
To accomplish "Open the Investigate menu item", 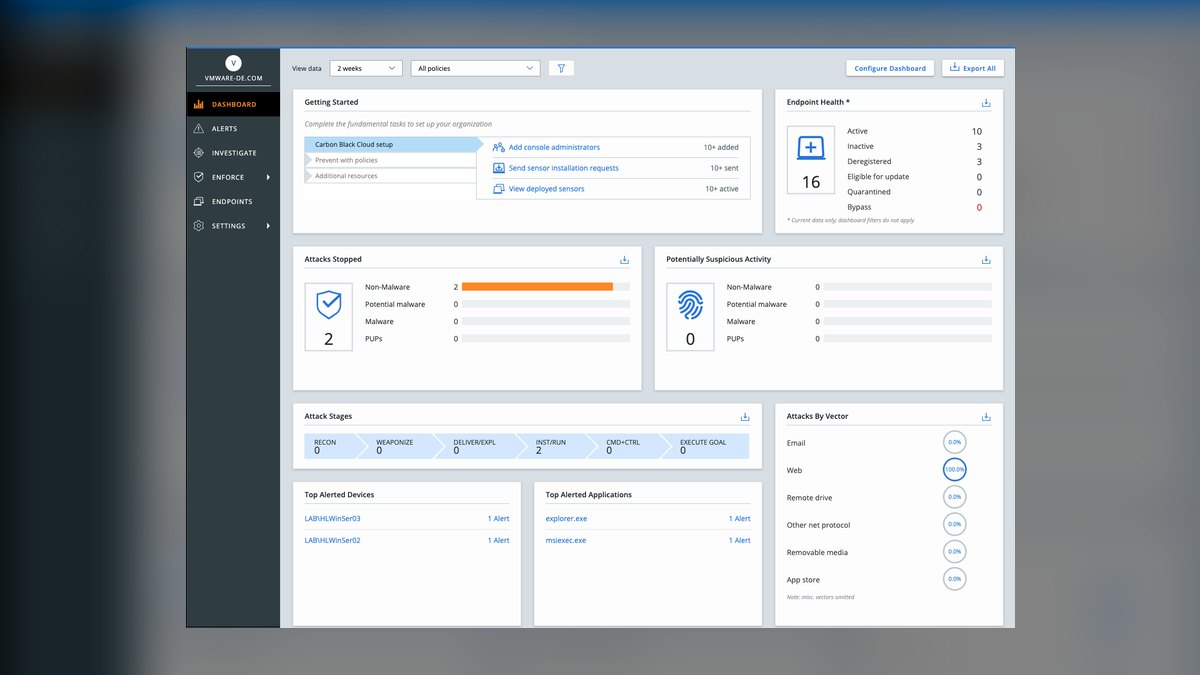I will 233,153.
